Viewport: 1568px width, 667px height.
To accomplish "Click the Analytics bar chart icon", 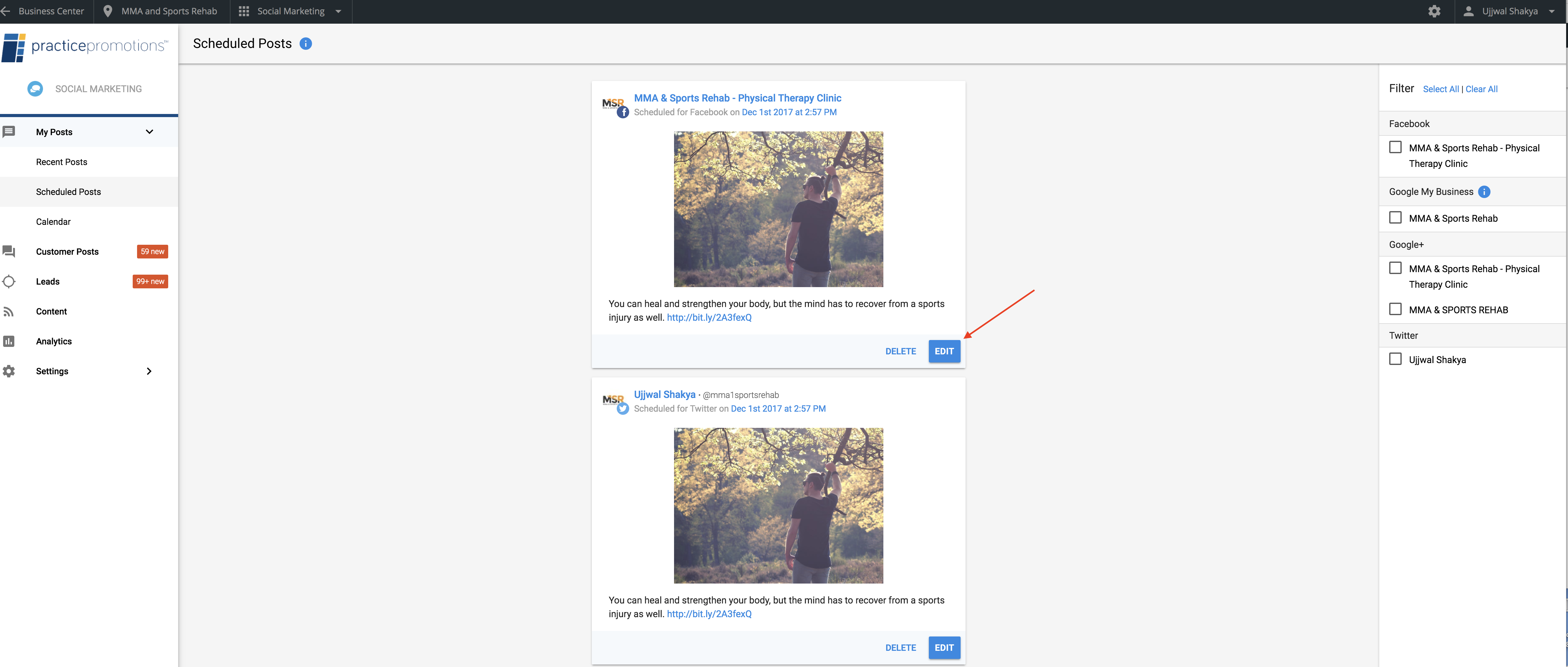I will (8, 341).
